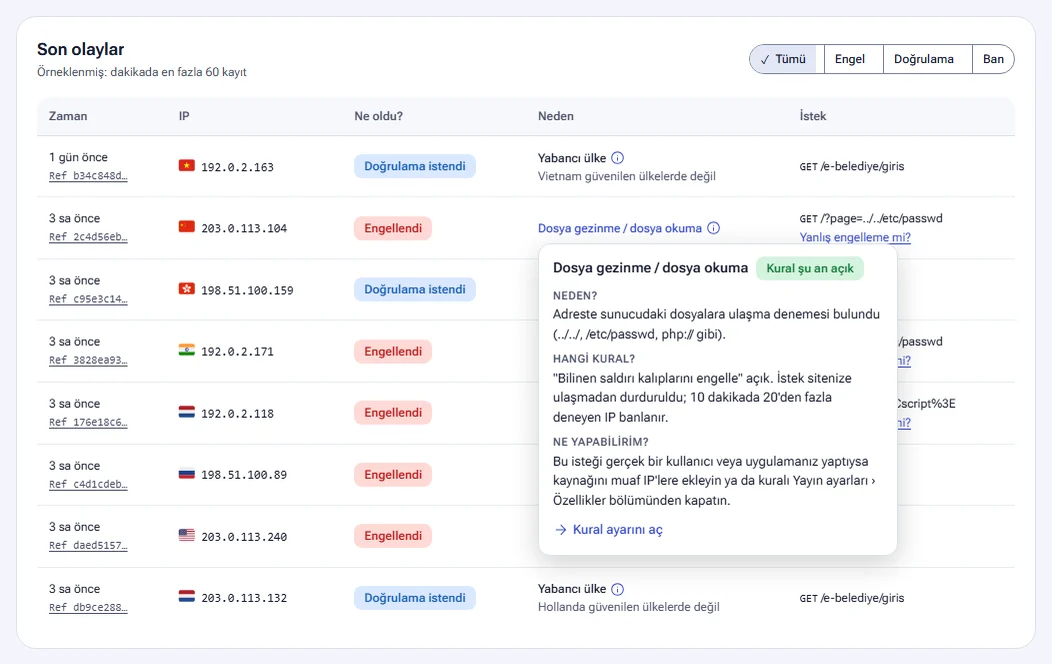Open Ref db9ce288 reference link
The image size is (1052, 664).
(88, 607)
